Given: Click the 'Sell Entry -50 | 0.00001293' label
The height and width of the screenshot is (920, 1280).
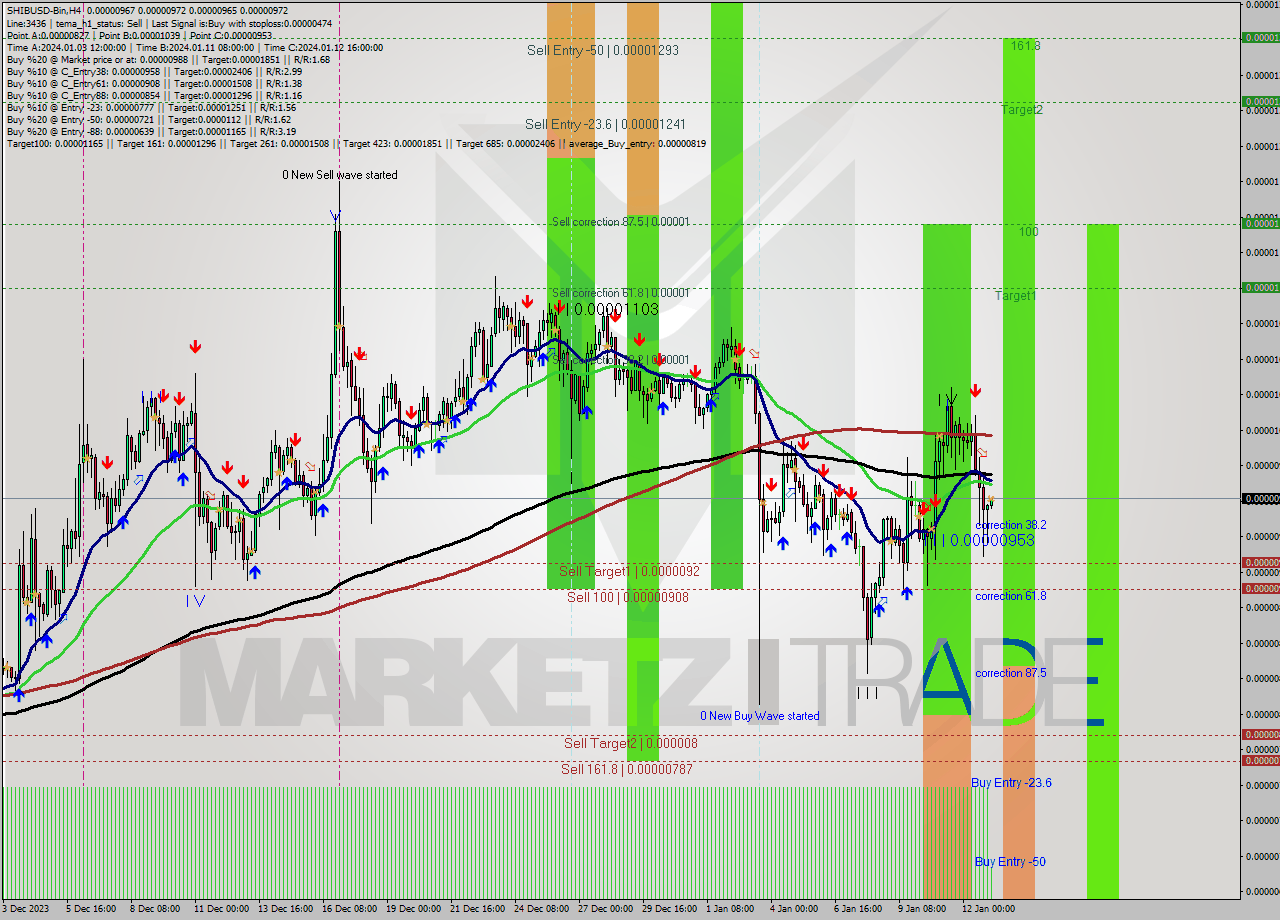Looking at the screenshot, I should (603, 50).
